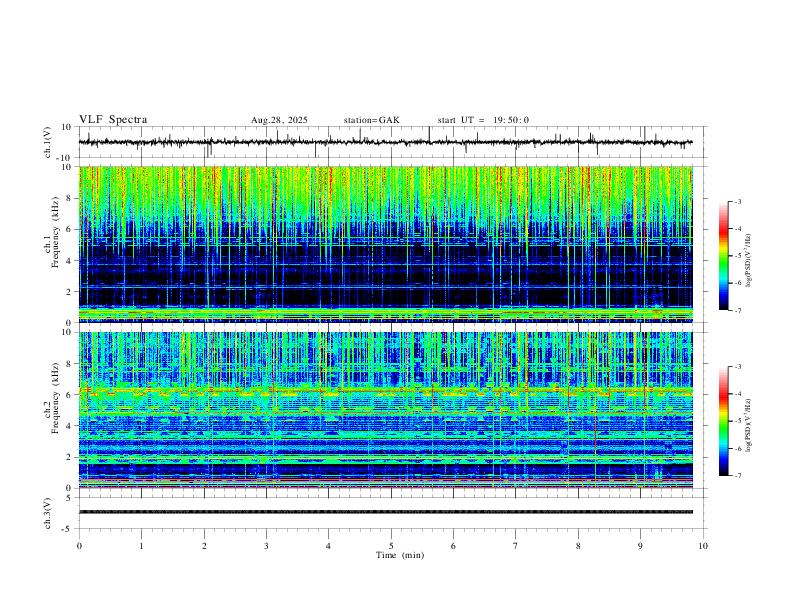Click the time axis tick label "2"

click(x=204, y=546)
